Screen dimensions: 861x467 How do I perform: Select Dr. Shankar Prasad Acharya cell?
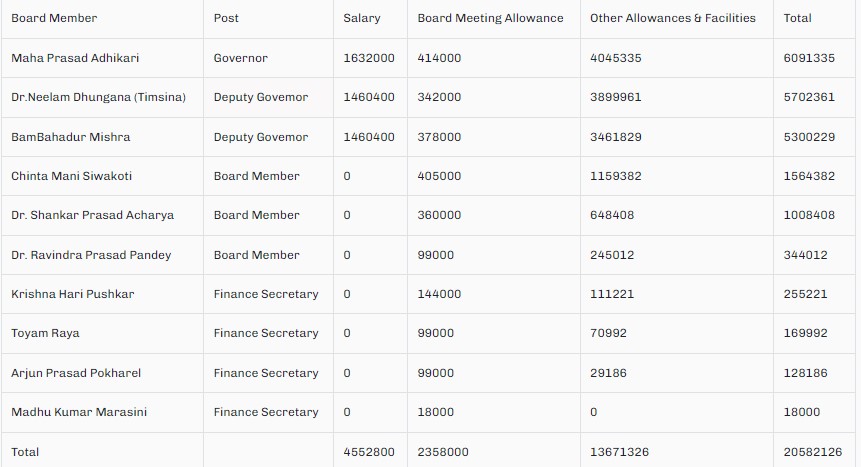92,215
